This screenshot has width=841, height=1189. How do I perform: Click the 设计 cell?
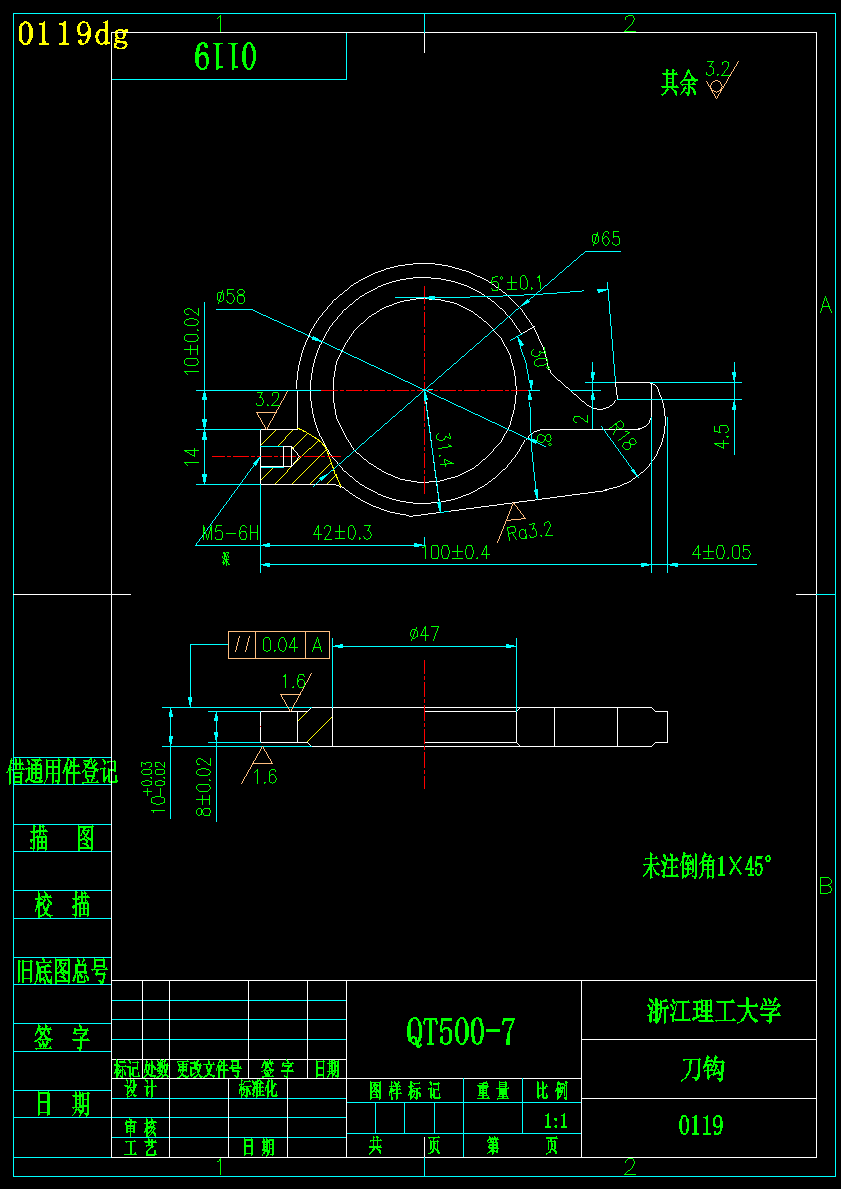(140, 1090)
